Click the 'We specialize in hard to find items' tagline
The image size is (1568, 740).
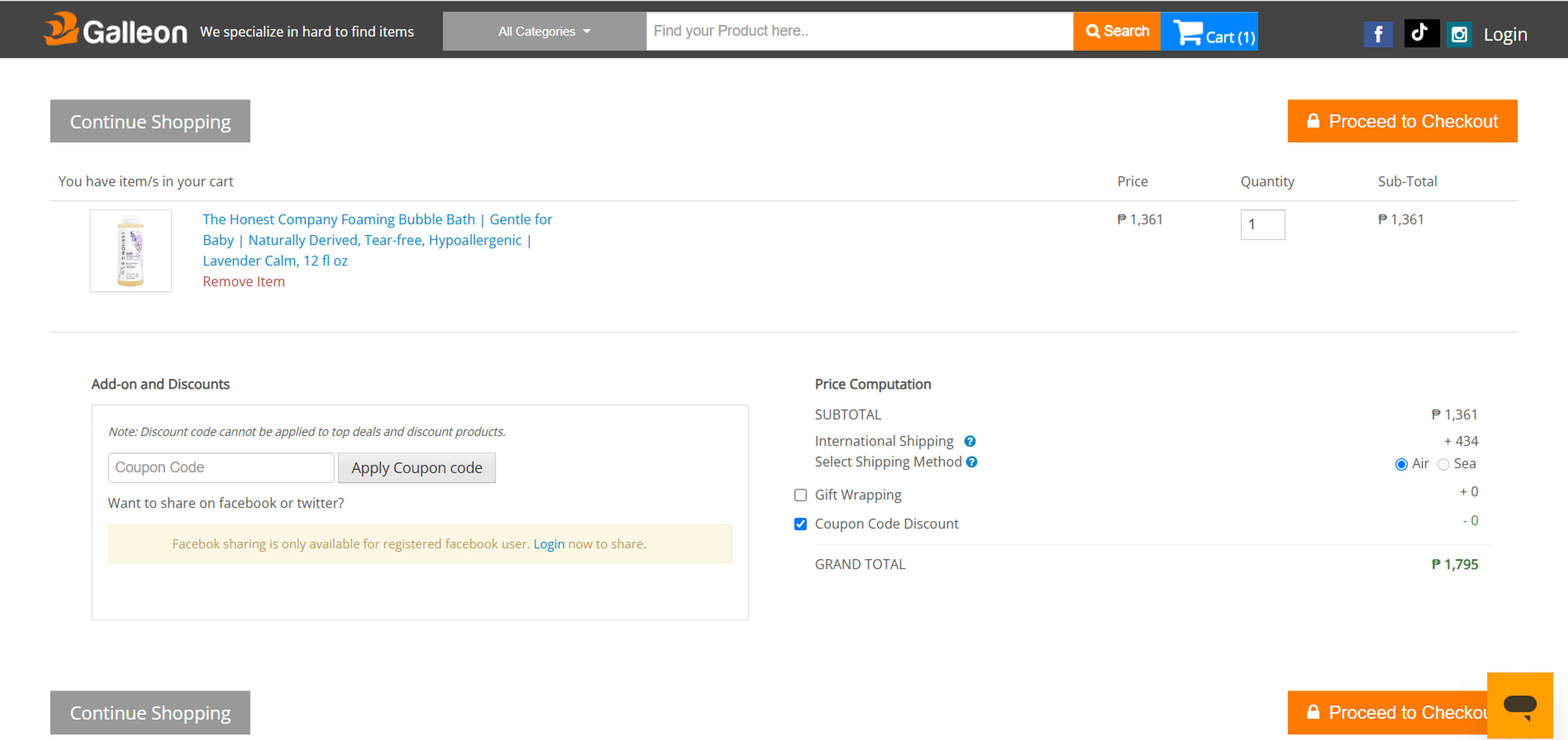[307, 31]
